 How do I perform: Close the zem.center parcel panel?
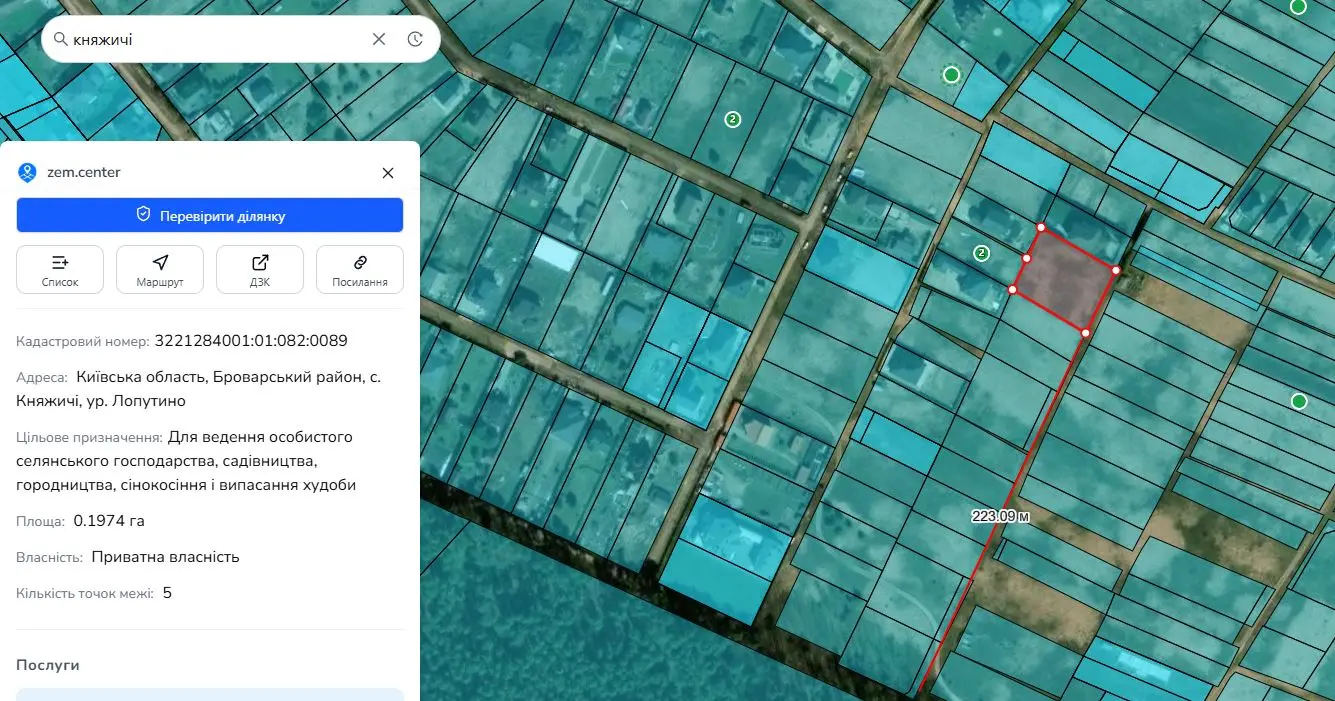[x=388, y=173]
